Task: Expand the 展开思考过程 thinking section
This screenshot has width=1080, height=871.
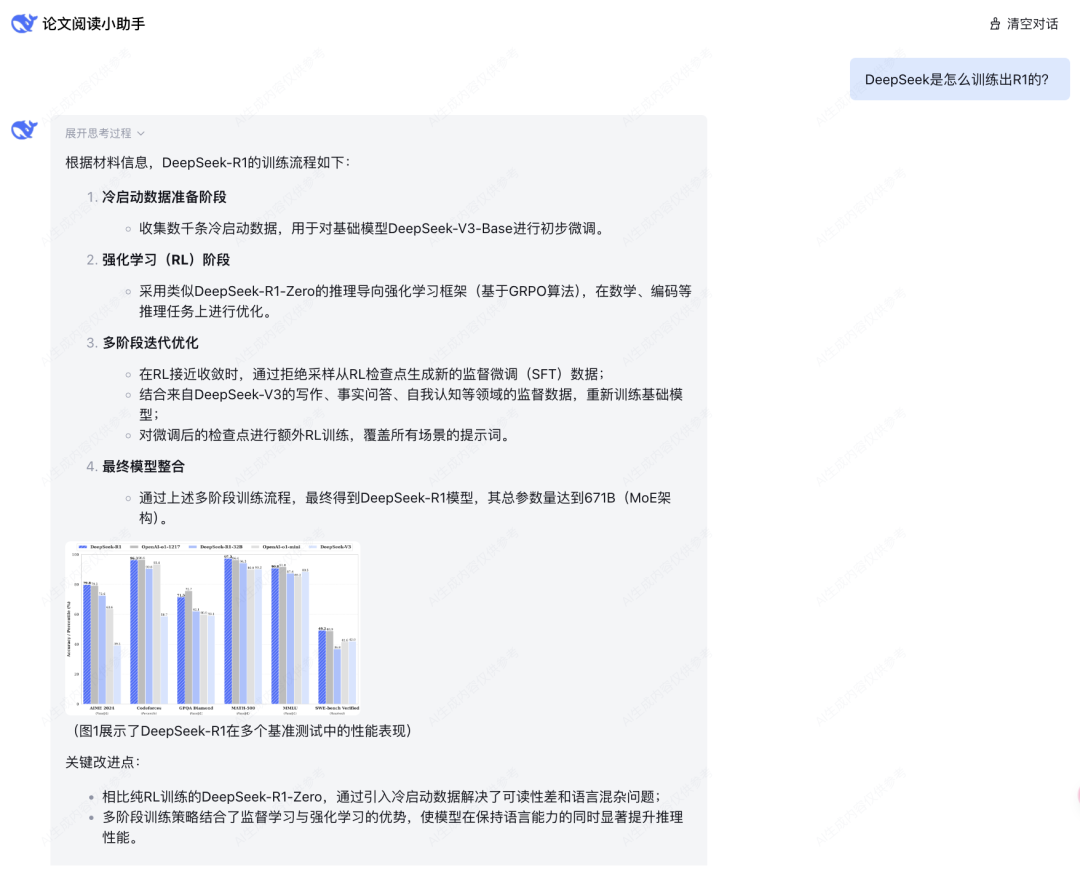Action: click(97, 132)
